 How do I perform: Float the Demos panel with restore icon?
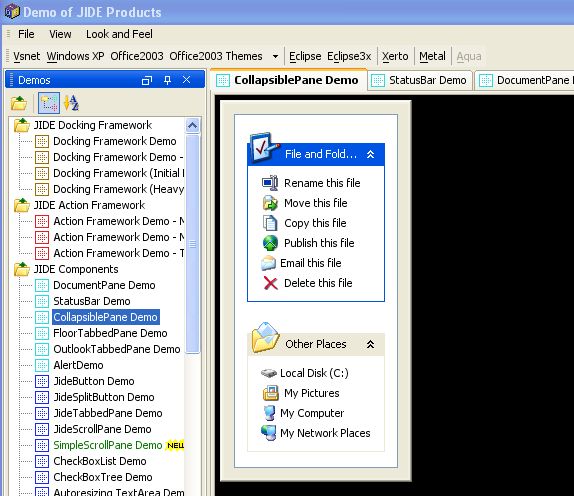pyautogui.click(x=146, y=80)
